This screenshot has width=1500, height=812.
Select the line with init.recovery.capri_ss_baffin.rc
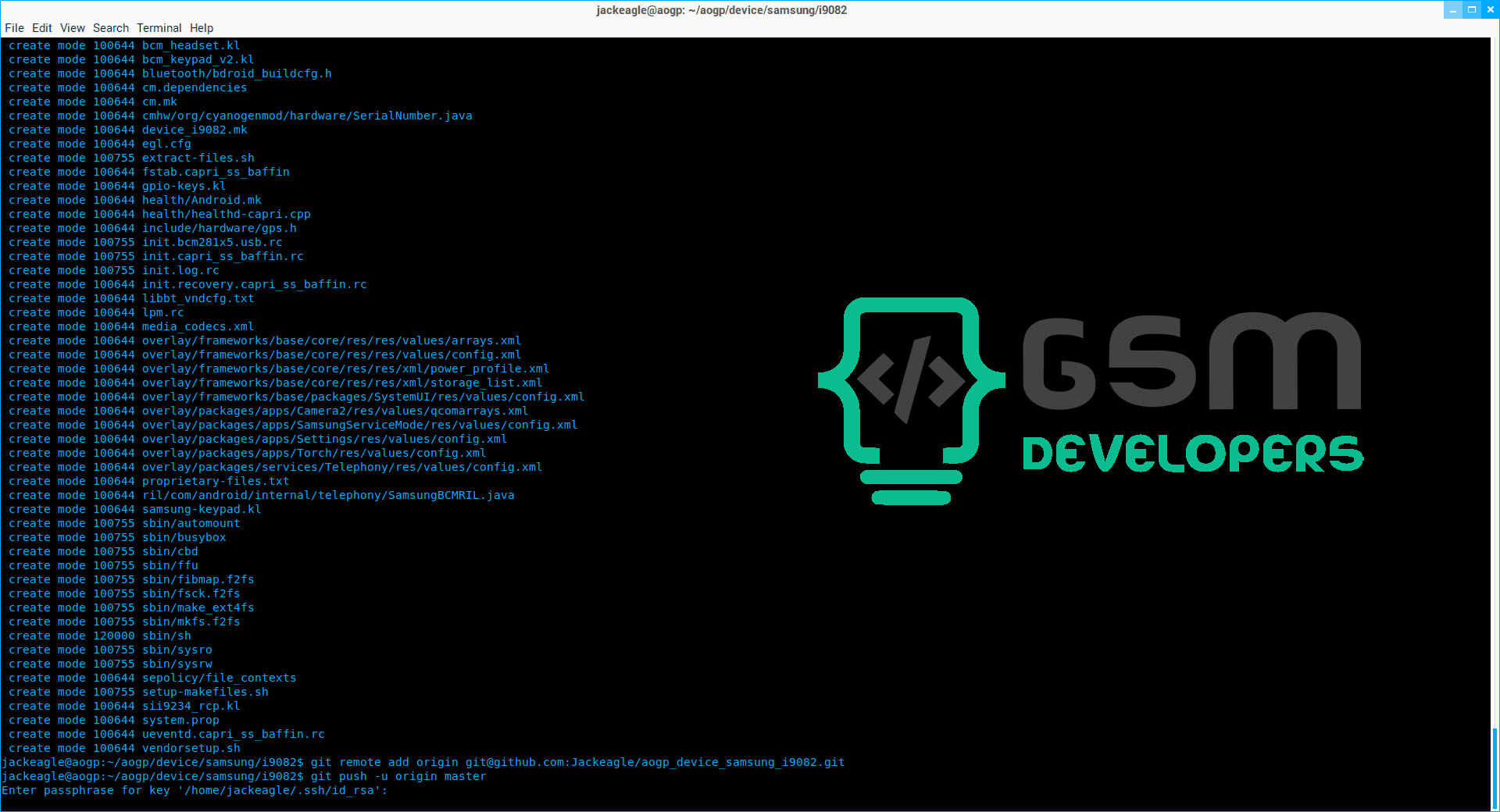[x=187, y=285]
